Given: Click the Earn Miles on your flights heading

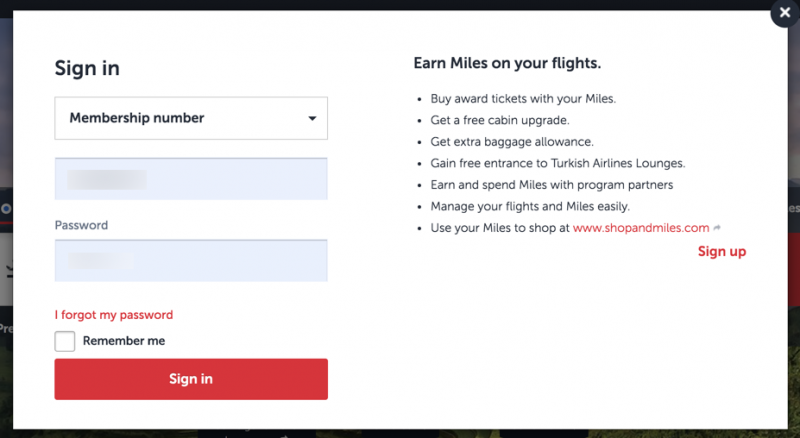Looking at the screenshot, I should click(x=507, y=63).
